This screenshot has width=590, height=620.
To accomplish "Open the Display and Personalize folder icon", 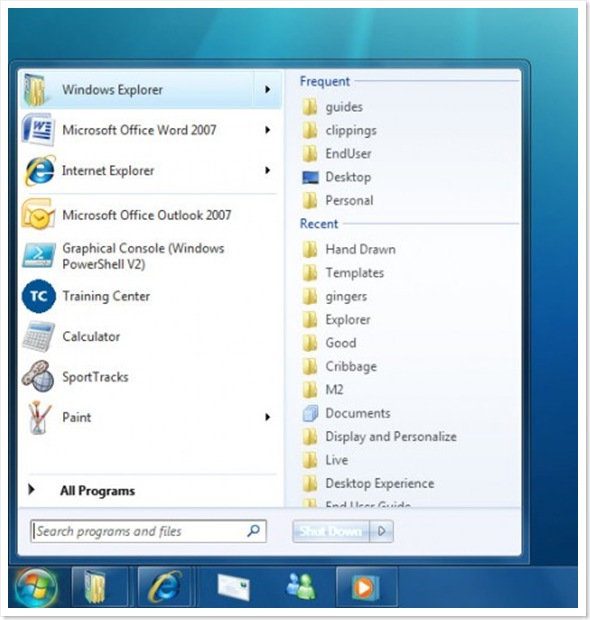I will pyautogui.click(x=310, y=437).
